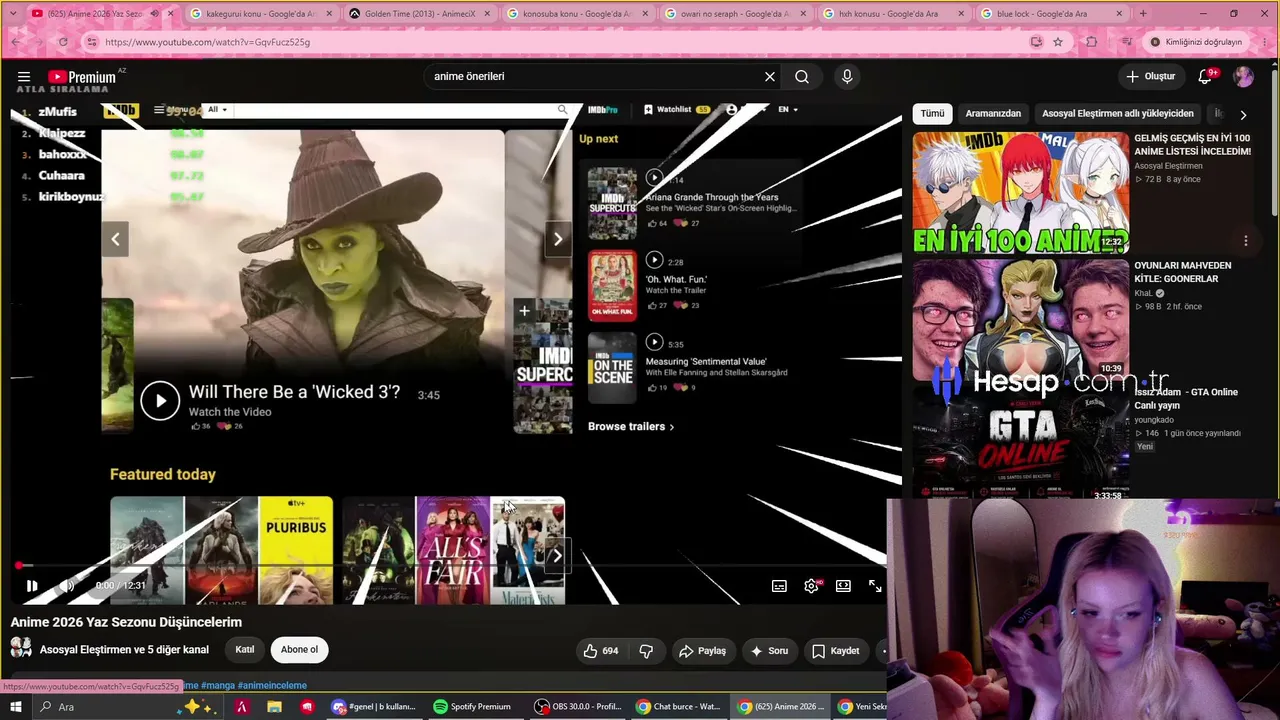Open the browser tab search dropdown
This screenshot has height=720, width=1280.
[13, 14]
